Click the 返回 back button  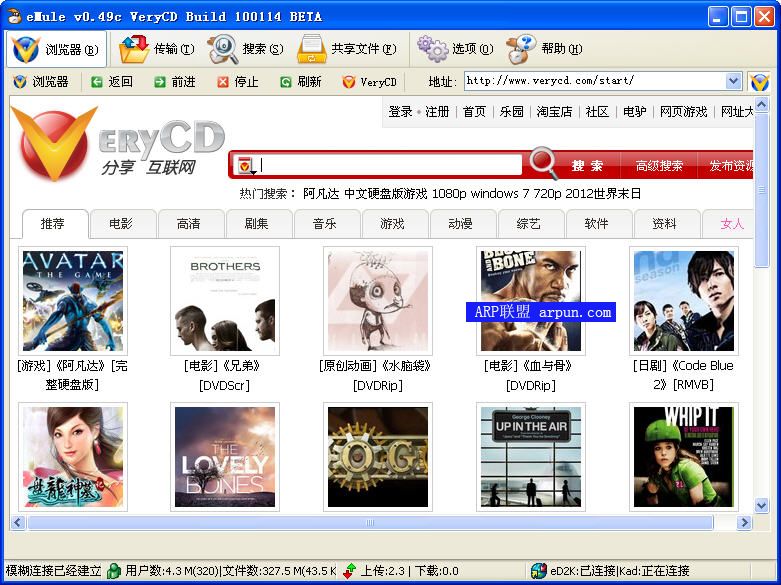click(112, 82)
